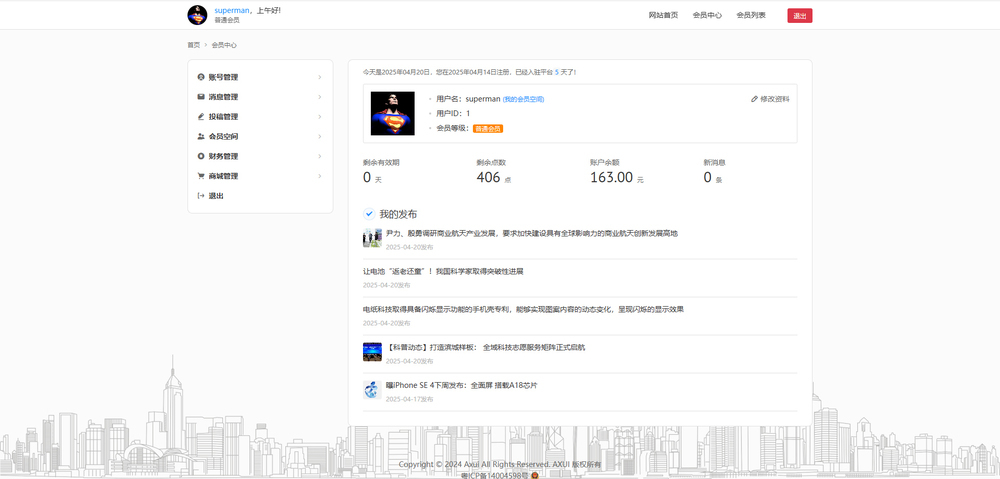Open the 让电池"返老还童" article title

442,271
